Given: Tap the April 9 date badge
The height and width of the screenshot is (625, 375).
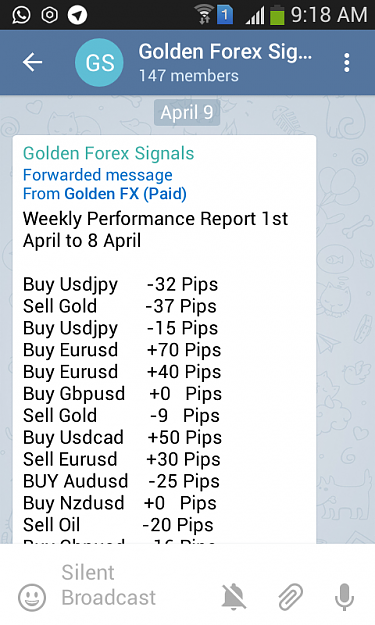Looking at the screenshot, I should coord(187,112).
